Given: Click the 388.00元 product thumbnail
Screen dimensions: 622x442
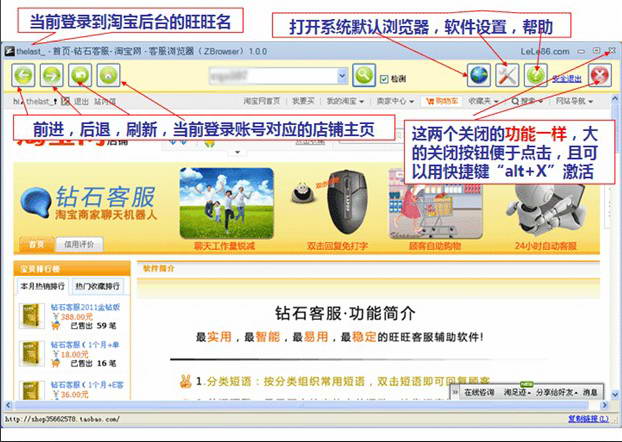Looking at the screenshot, I should point(32,316).
